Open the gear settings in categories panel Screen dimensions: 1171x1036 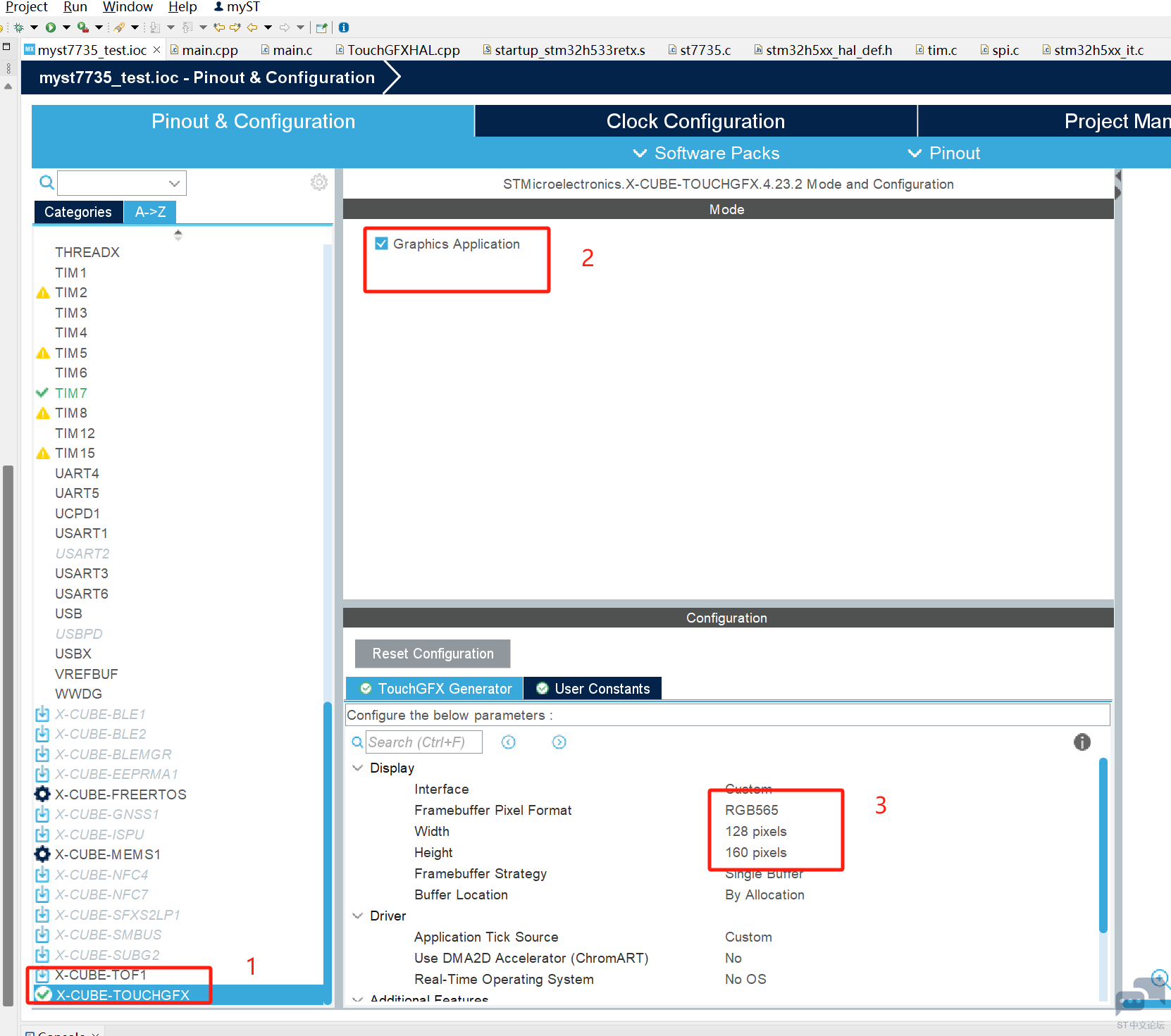[x=319, y=182]
